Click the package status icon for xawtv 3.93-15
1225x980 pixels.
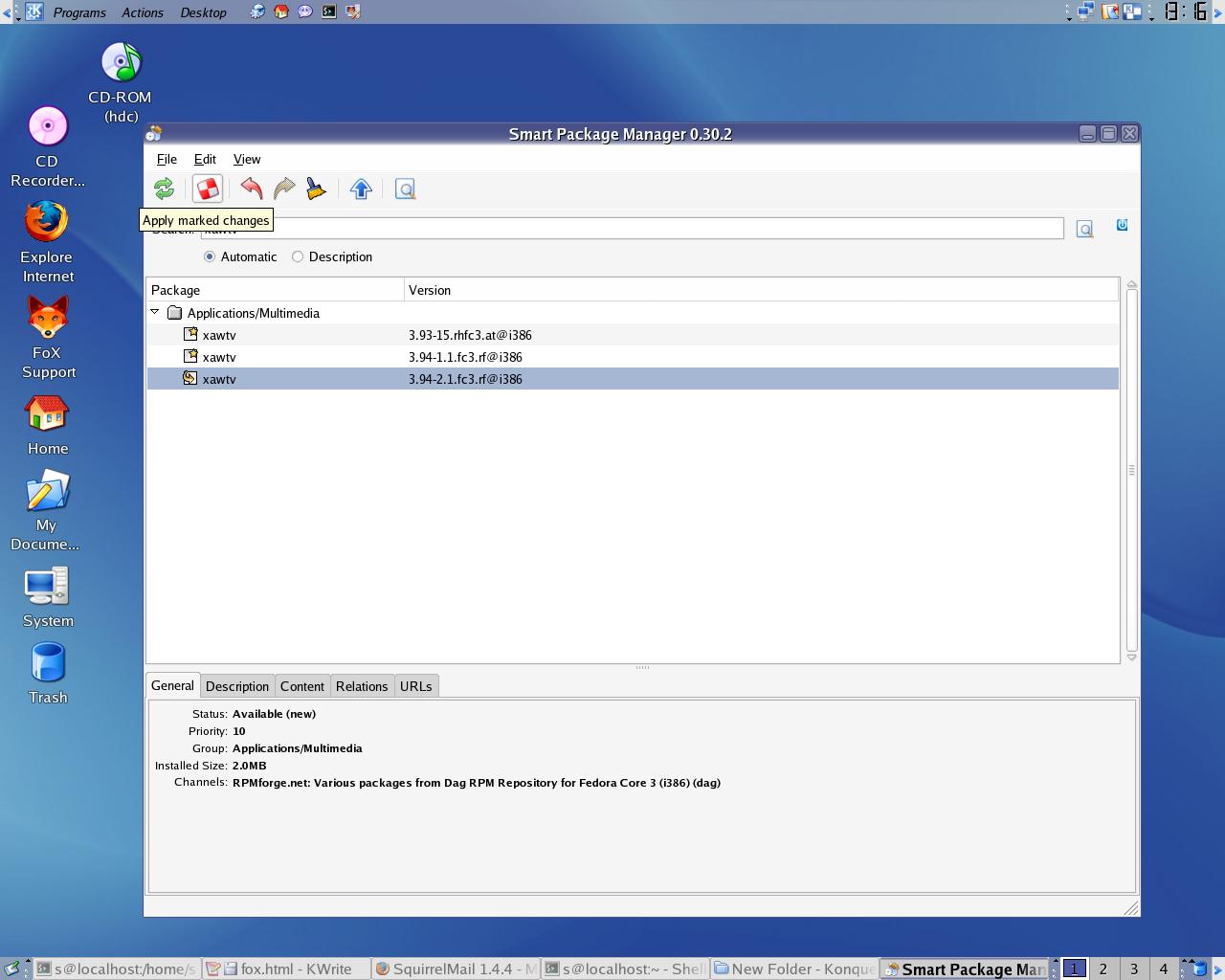pos(190,334)
